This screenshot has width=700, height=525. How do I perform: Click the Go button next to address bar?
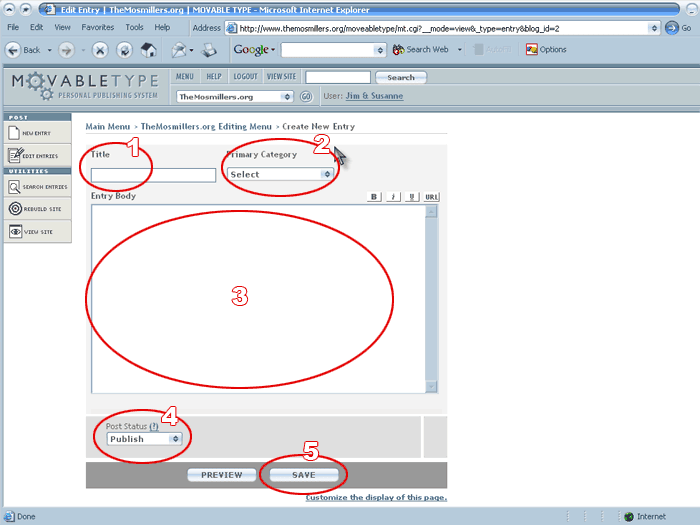point(678,28)
